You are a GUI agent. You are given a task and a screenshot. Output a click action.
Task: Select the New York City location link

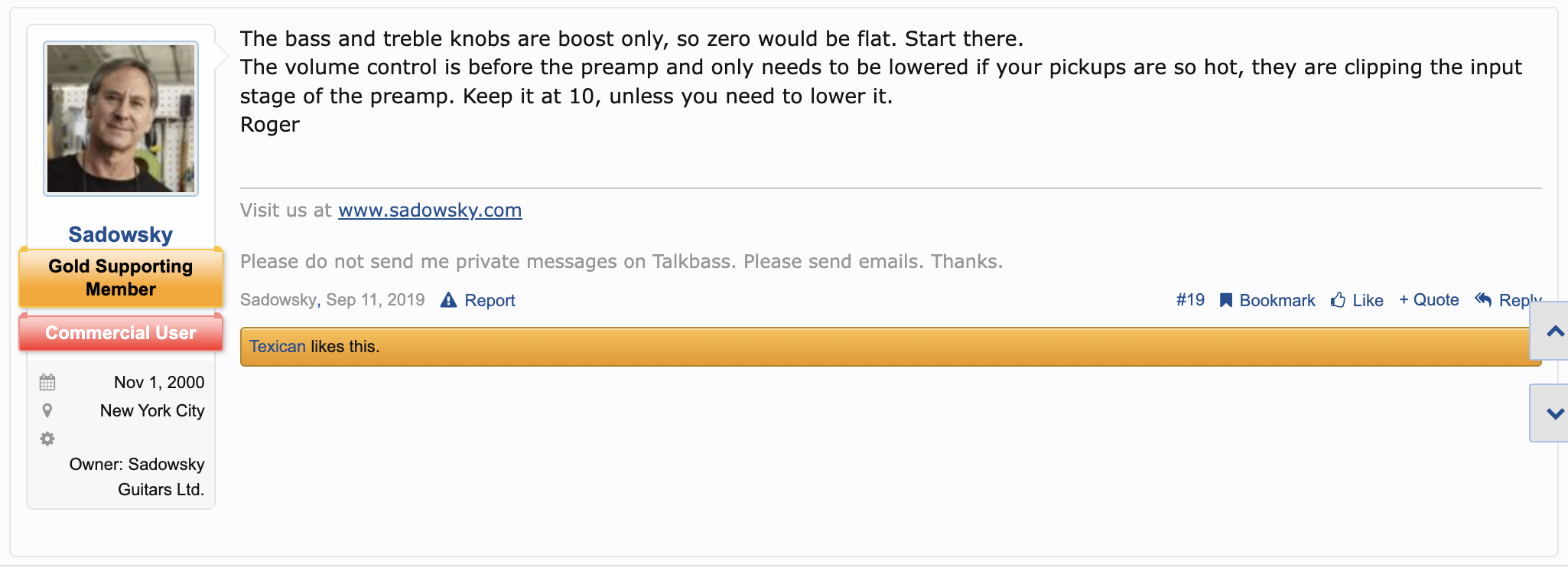point(152,411)
